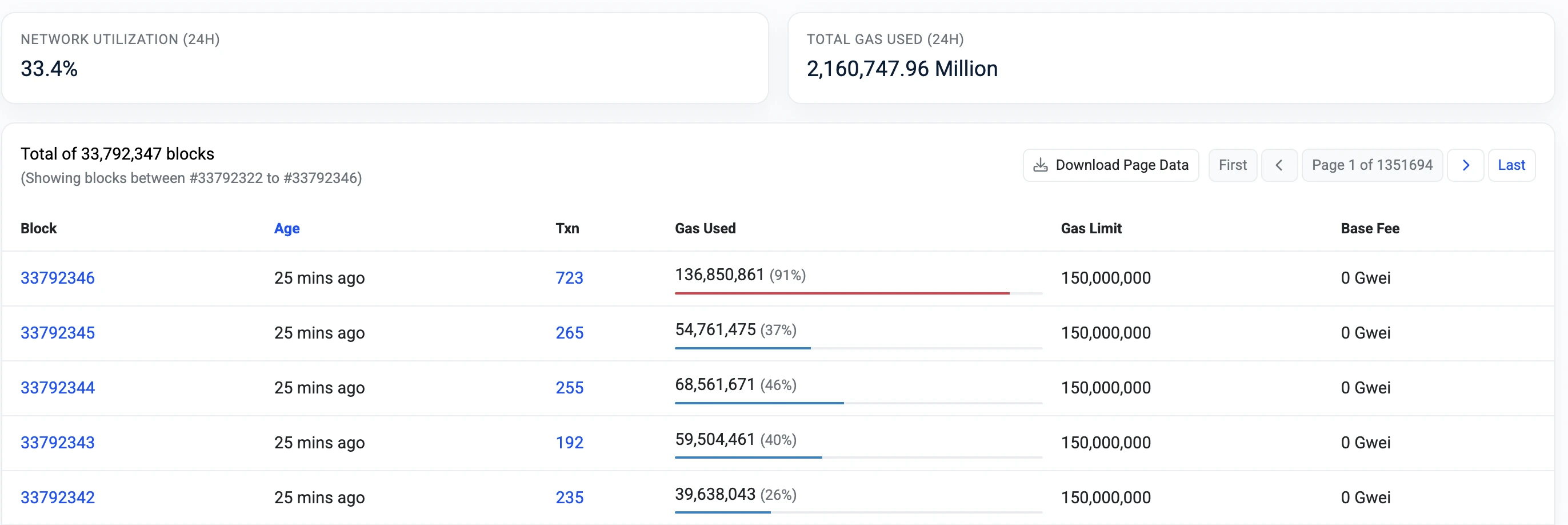Click the Total Gas Used card
This screenshot has height=525, width=1568.
pyautogui.click(x=1170, y=58)
